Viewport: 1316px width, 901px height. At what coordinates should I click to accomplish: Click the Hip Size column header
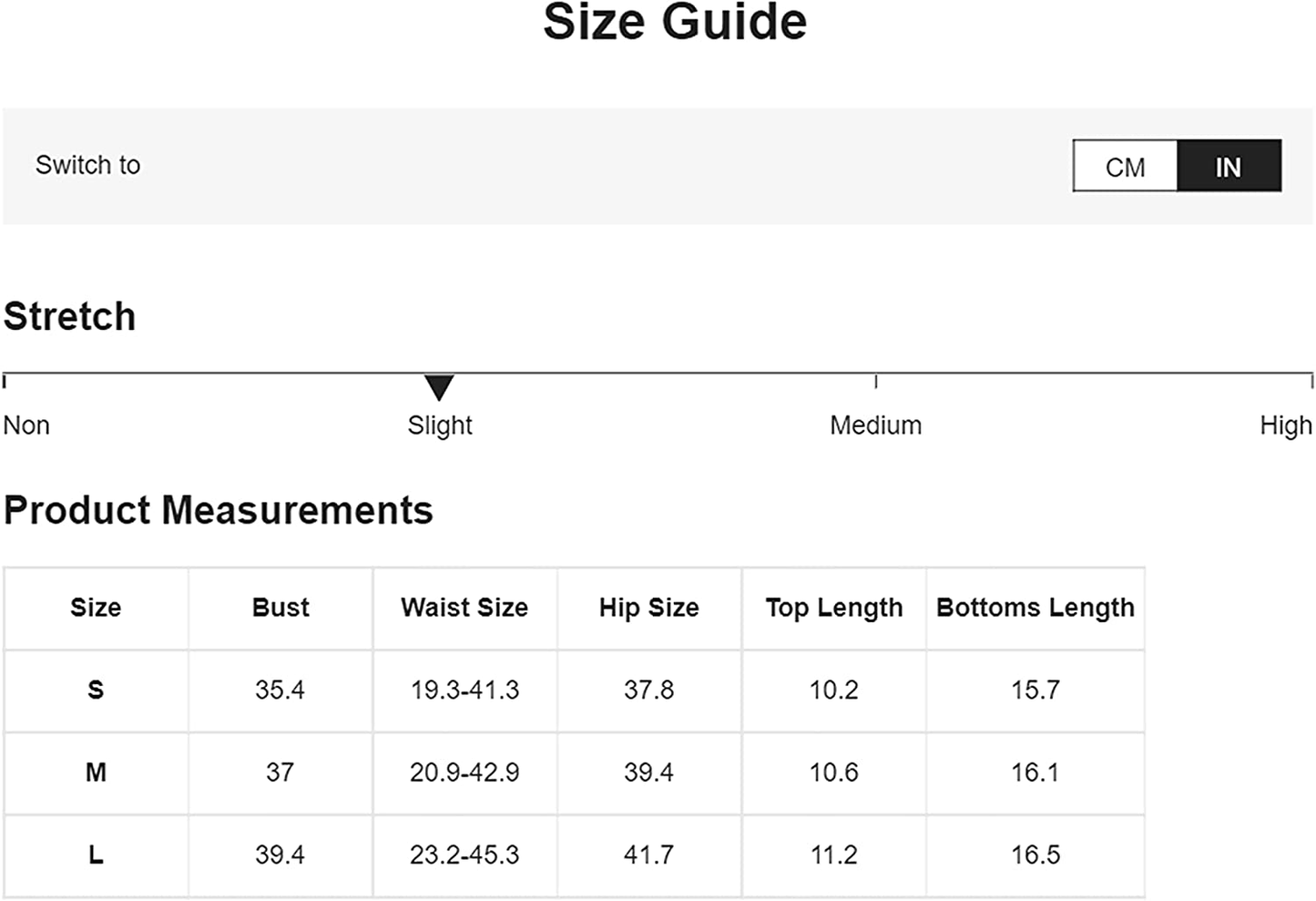(x=649, y=608)
